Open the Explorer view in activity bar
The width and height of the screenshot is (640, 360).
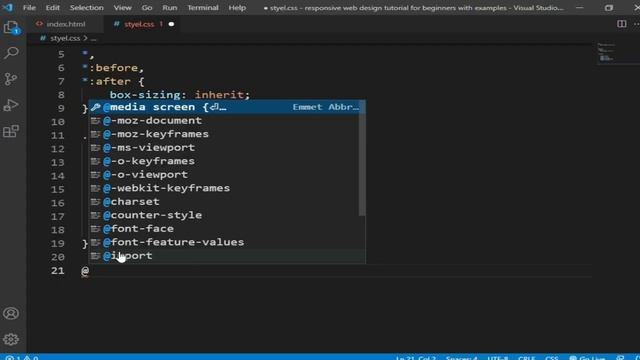(11, 28)
